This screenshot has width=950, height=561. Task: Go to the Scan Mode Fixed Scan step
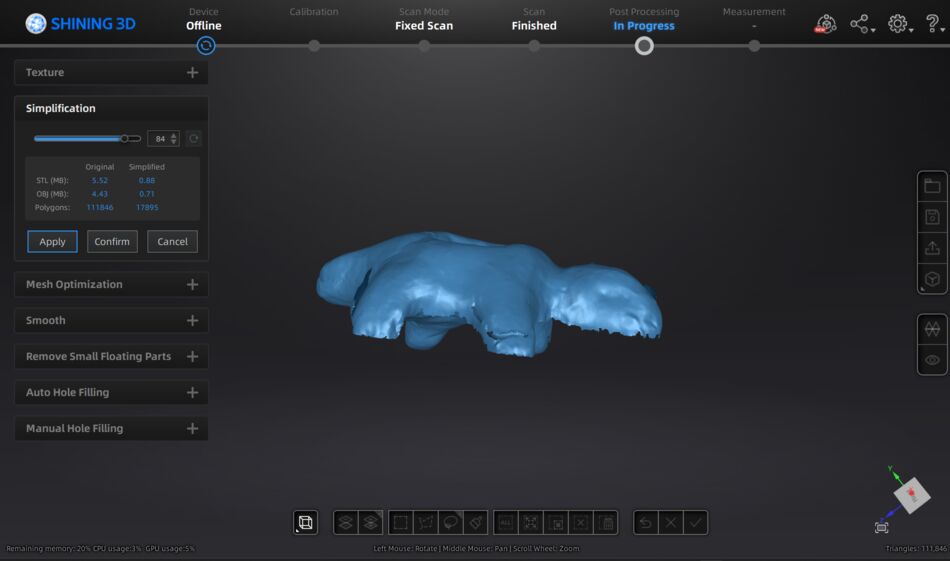click(424, 19)
